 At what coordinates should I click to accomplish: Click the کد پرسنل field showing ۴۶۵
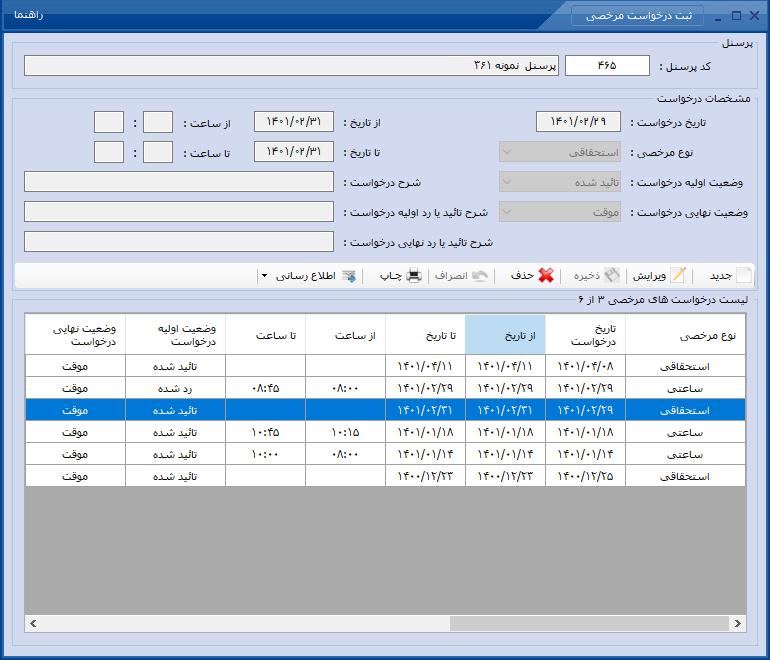coord(607,65)
